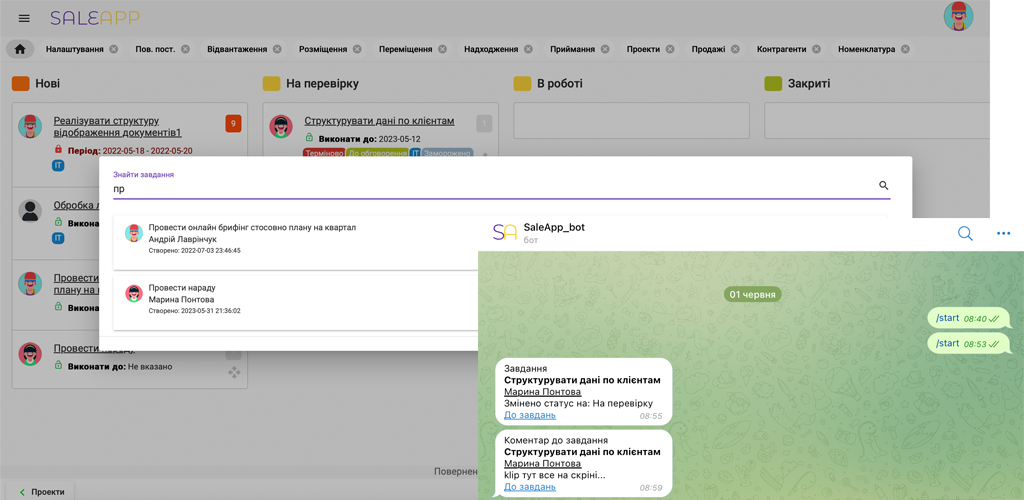Click the SaleApp logo
The width and height of the screenshot is (1024, 500).
pyautogui.click(x=95, y=18)
